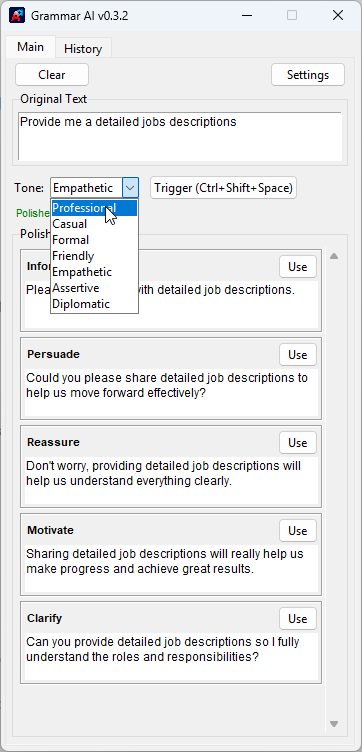362x752 pixels.
Task: Use the Motivate suggestion
Action: click(298, 531)
